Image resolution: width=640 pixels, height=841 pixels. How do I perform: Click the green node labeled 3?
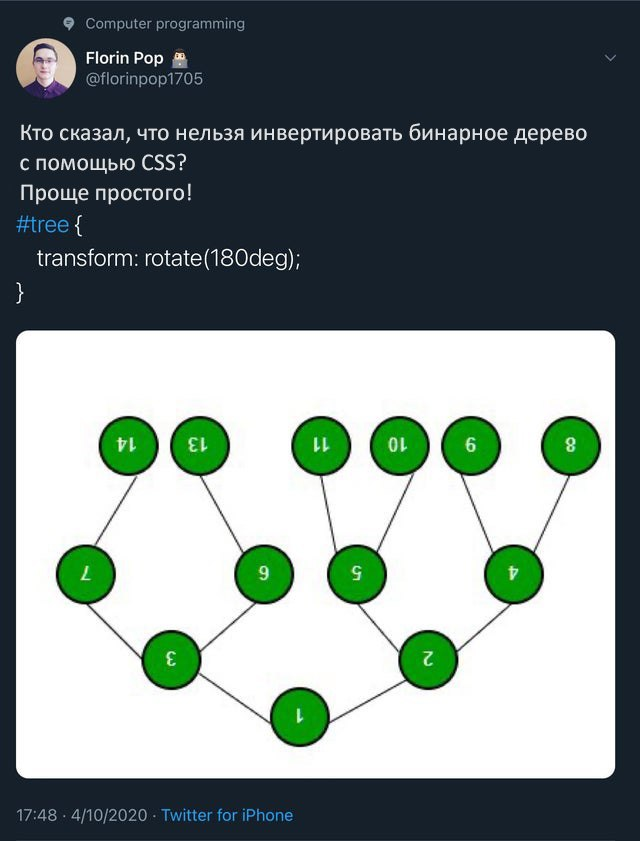[171, 660]
